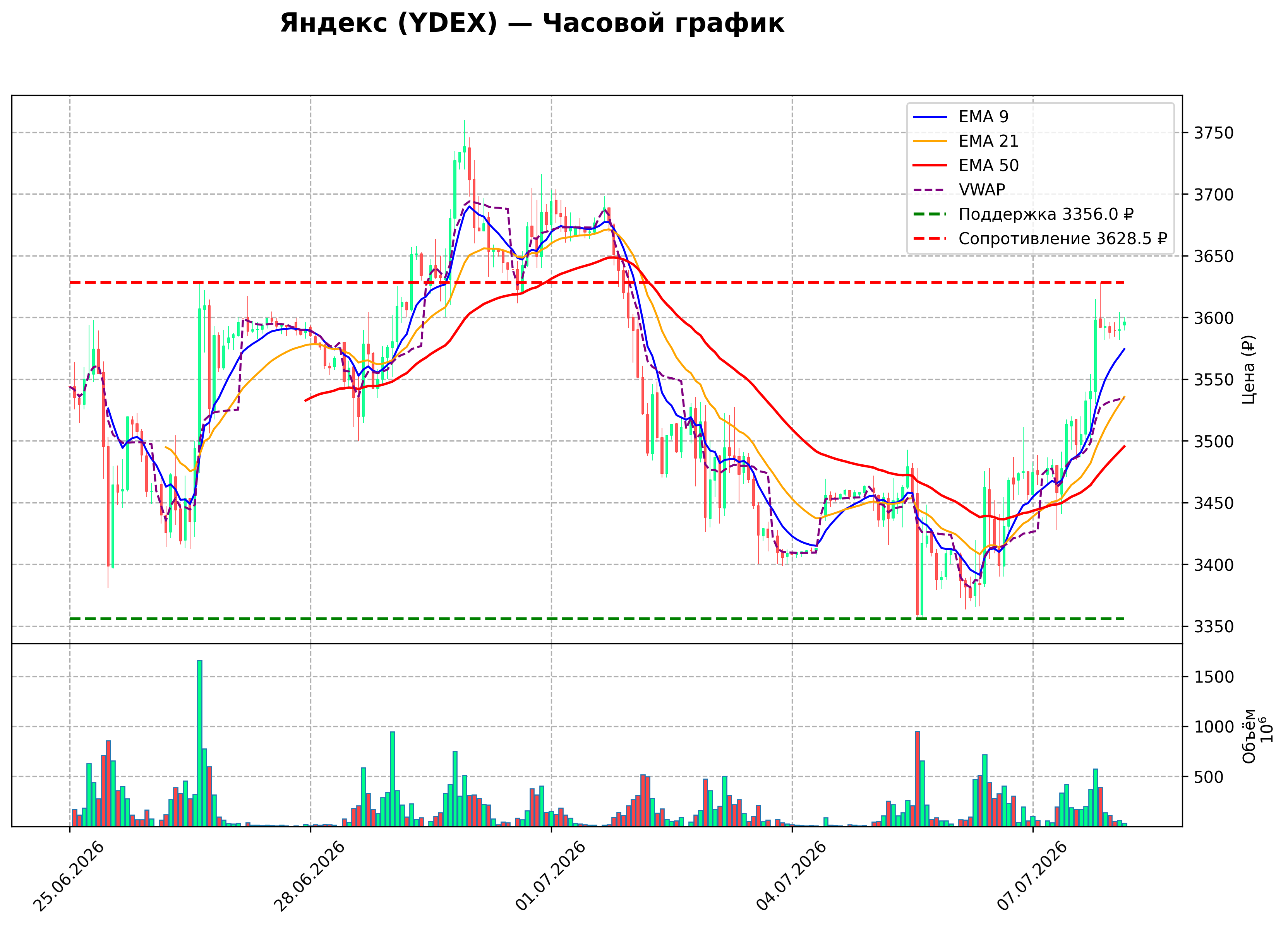Viewport: 1288px width, 926px height.
Task: Click the 3500 price axis label
Action: (1214, 442)
